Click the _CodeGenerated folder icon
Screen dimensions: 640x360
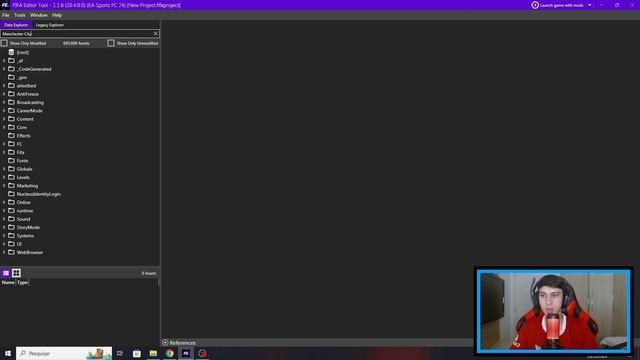point(11,69)
